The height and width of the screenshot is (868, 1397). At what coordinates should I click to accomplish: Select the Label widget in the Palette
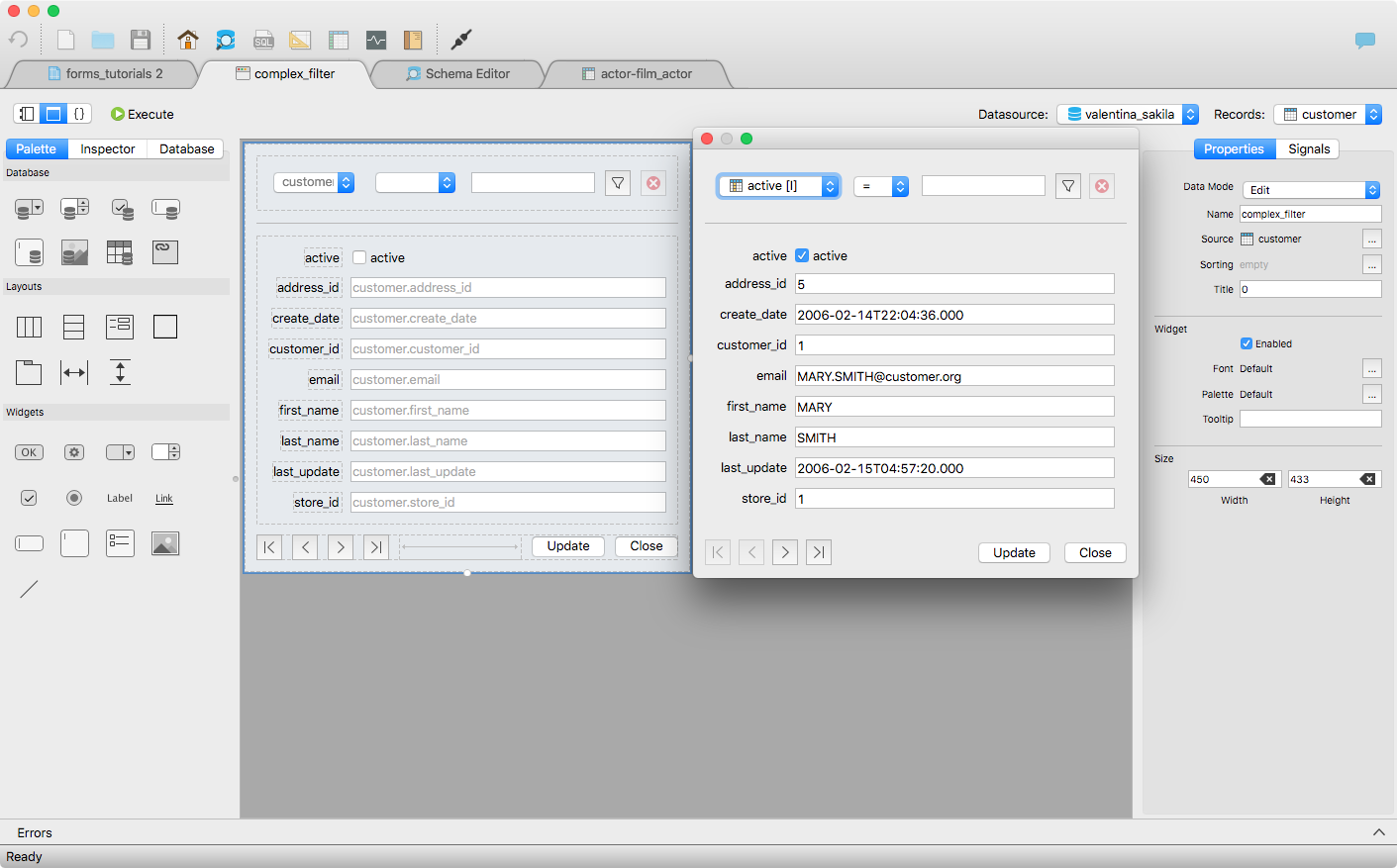coord(119,498)
